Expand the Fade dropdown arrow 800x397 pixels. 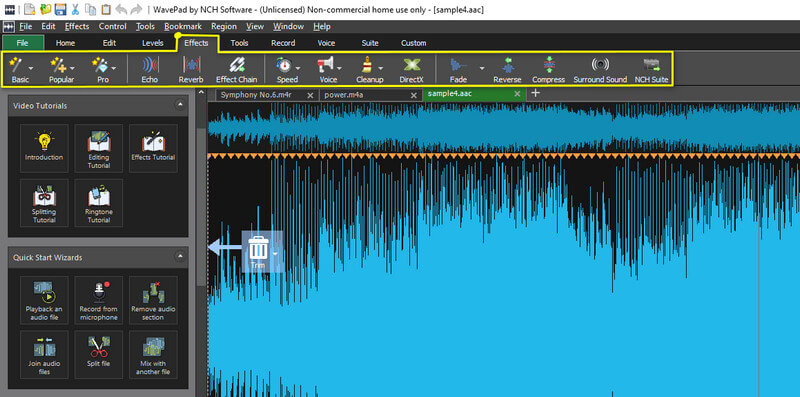point(482,68)
